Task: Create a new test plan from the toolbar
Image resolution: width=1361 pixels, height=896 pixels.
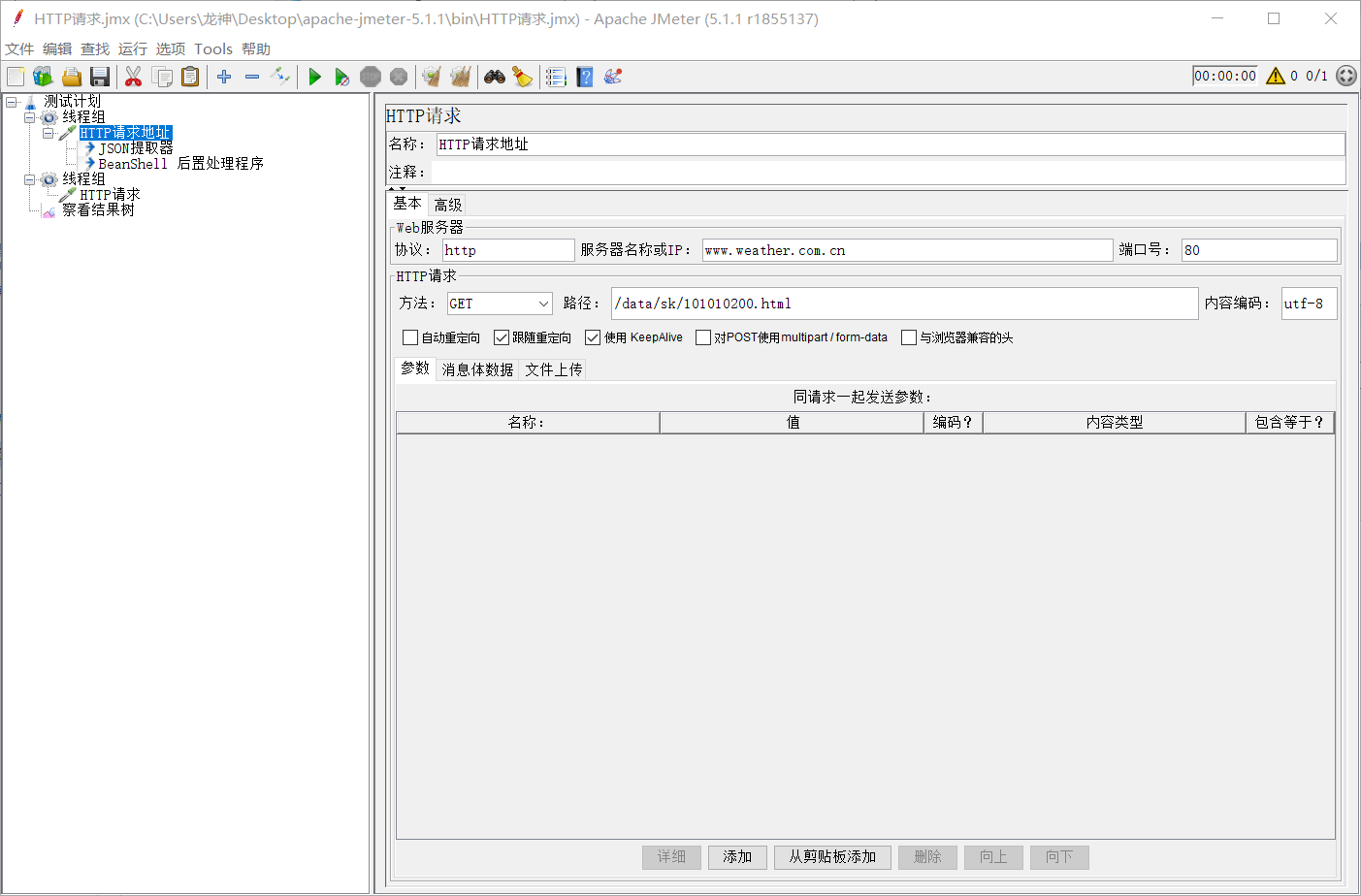Action: [16, 77]
